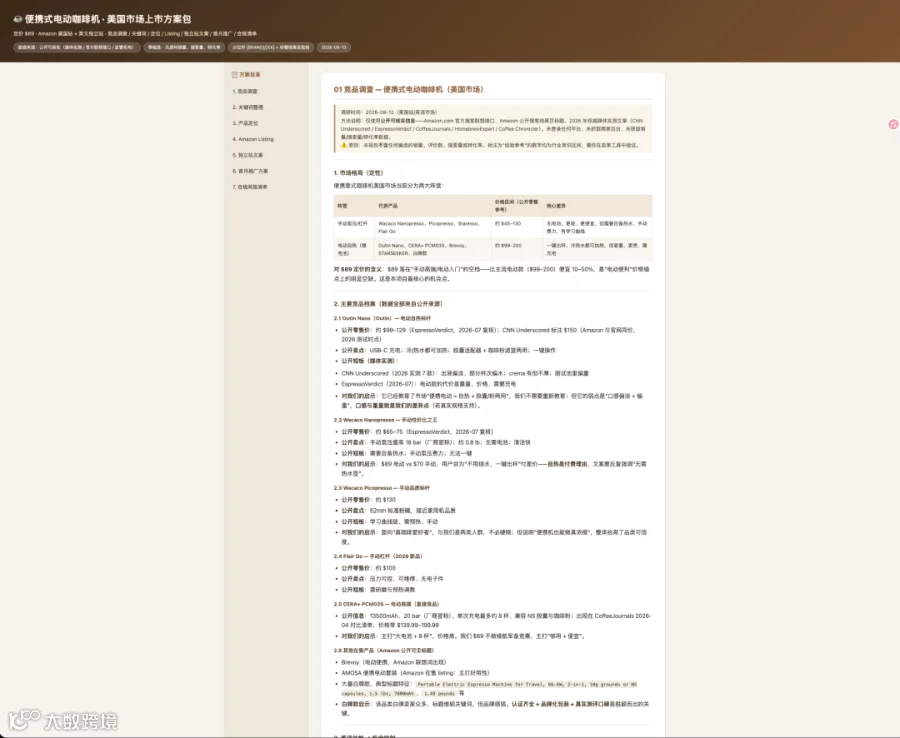This screenshot has width=900, height=738.
Task: Click the heading 2. 主要竞品档案
Action: [388, 304]
